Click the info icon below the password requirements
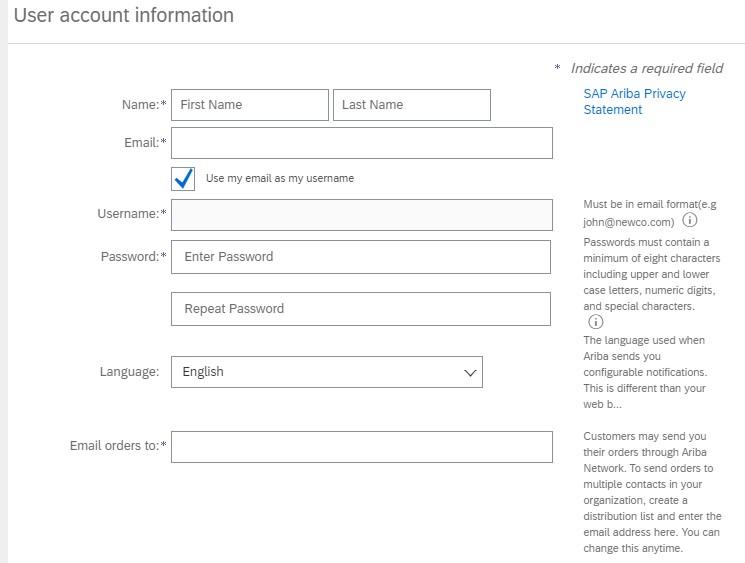Image resolution: width=745 pixels, height=563 pixels. tap(596, 322)
